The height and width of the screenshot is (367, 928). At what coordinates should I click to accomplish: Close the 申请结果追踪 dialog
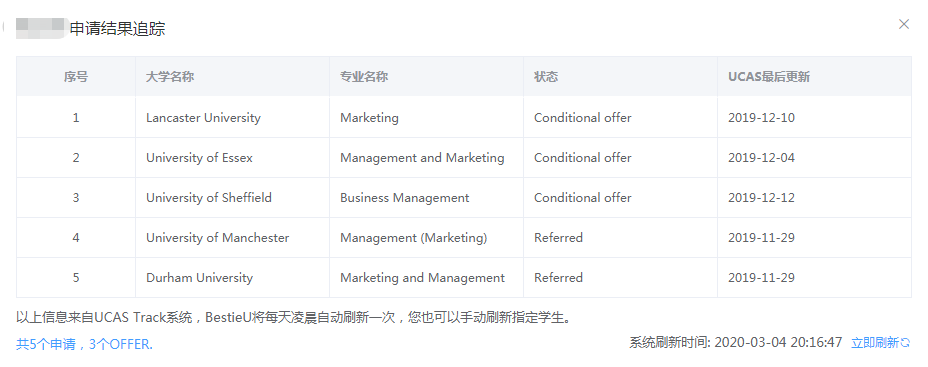pyautogui.click(x=904, y=24)
